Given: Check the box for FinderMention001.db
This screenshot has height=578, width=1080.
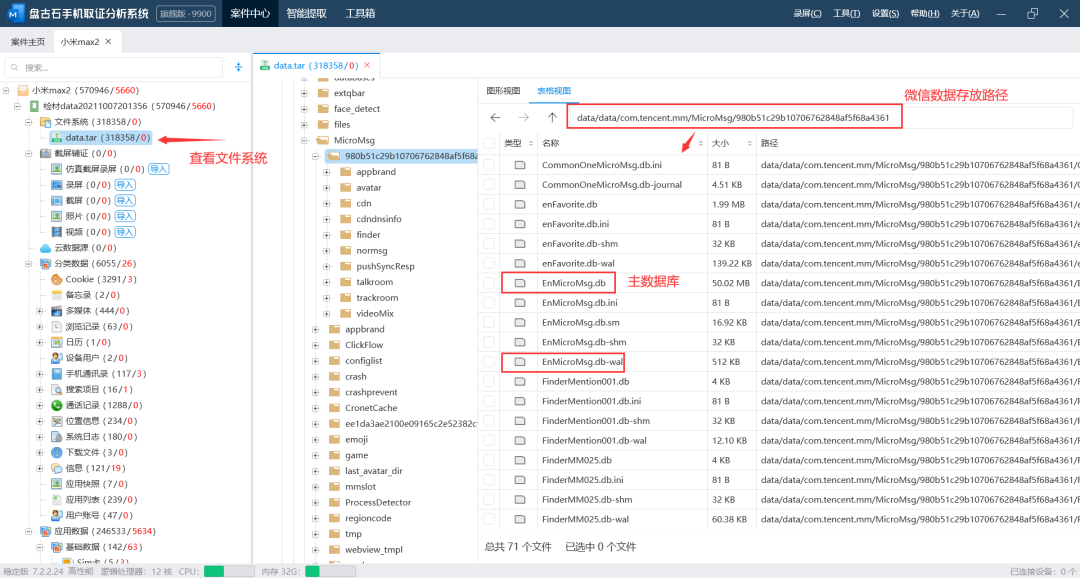Looking at the screenshot, I should (x=488, y=382).
